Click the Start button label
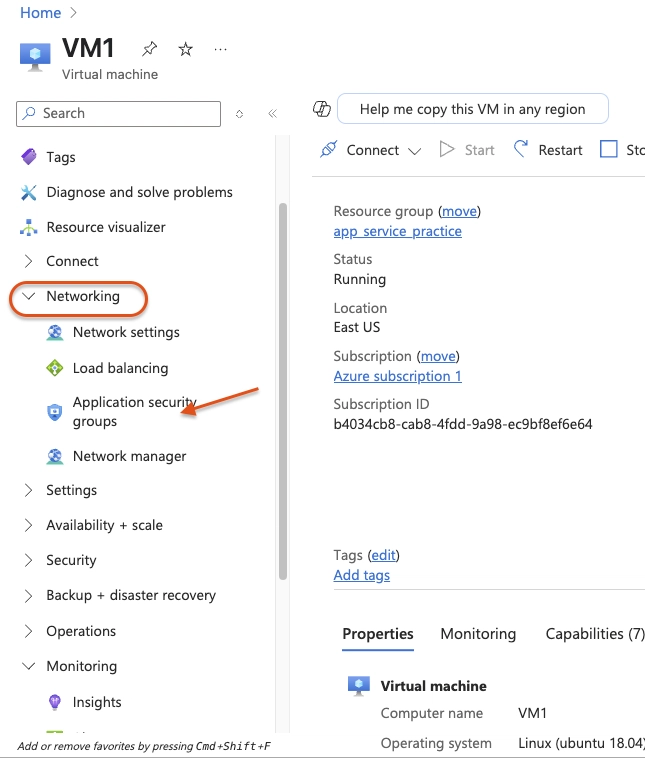Viewport: 645px width, 758px height. (480, 150)
